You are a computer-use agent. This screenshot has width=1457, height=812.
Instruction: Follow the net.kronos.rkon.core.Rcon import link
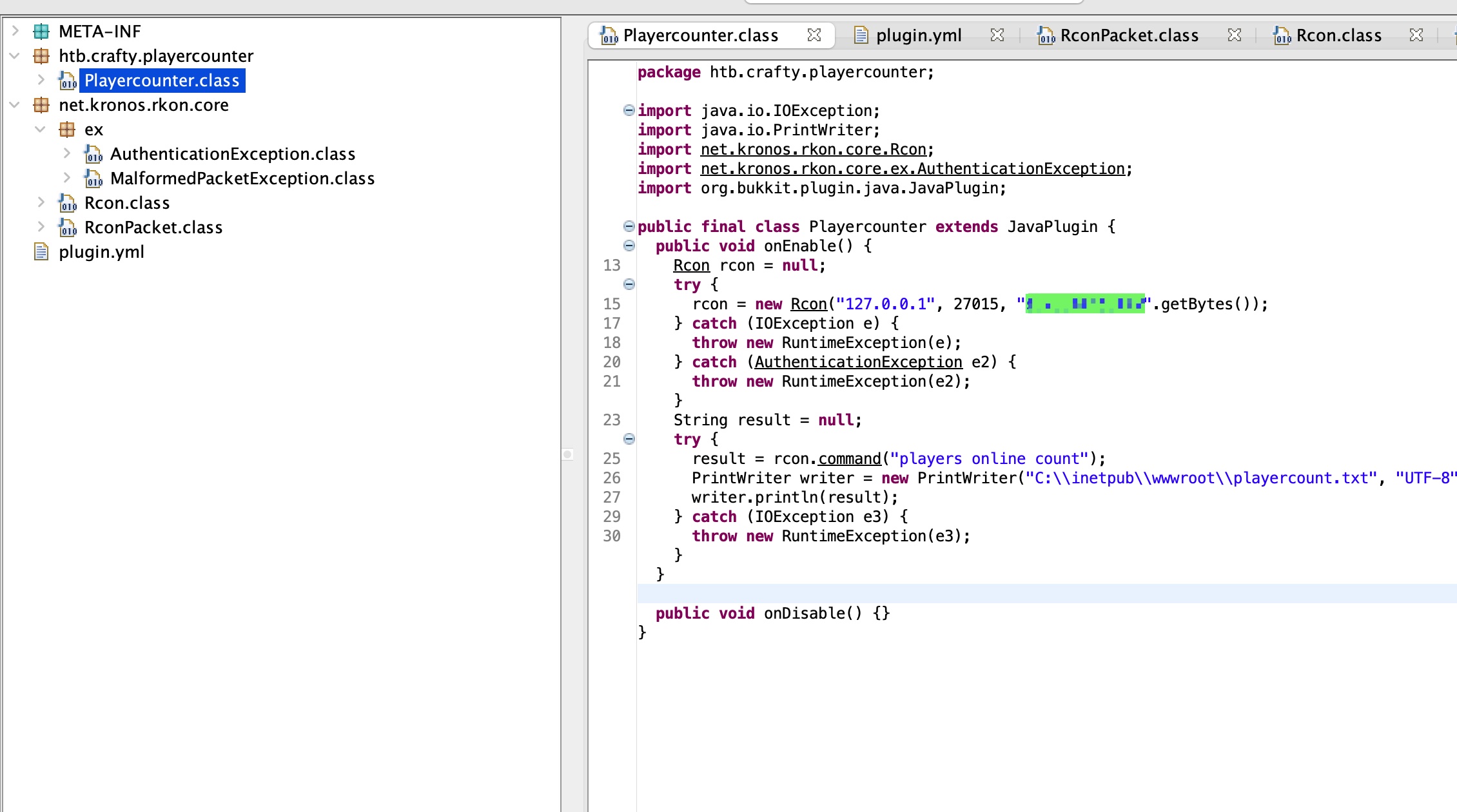[813, 150]
